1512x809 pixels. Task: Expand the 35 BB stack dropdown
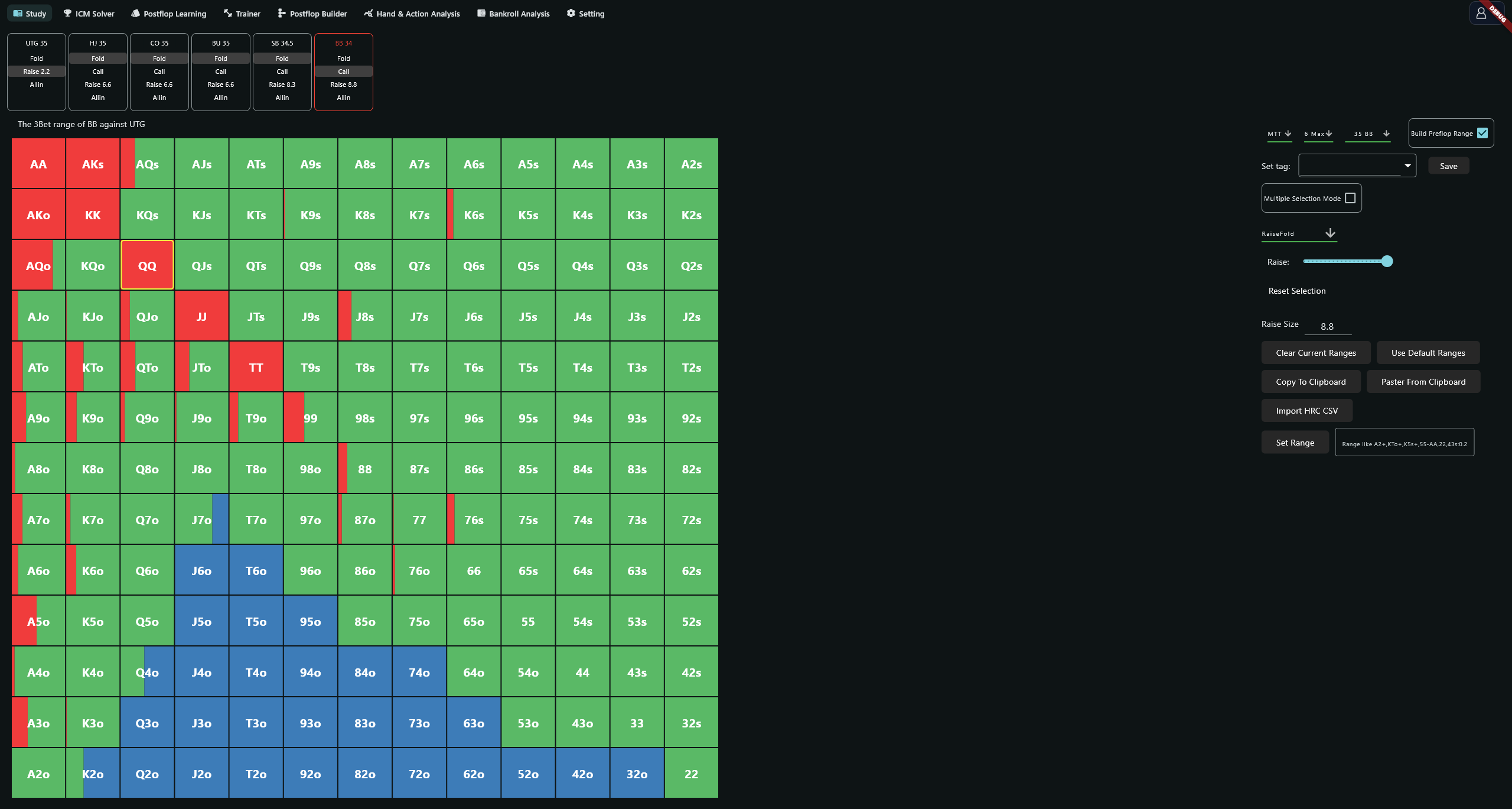click(1368, 134)
